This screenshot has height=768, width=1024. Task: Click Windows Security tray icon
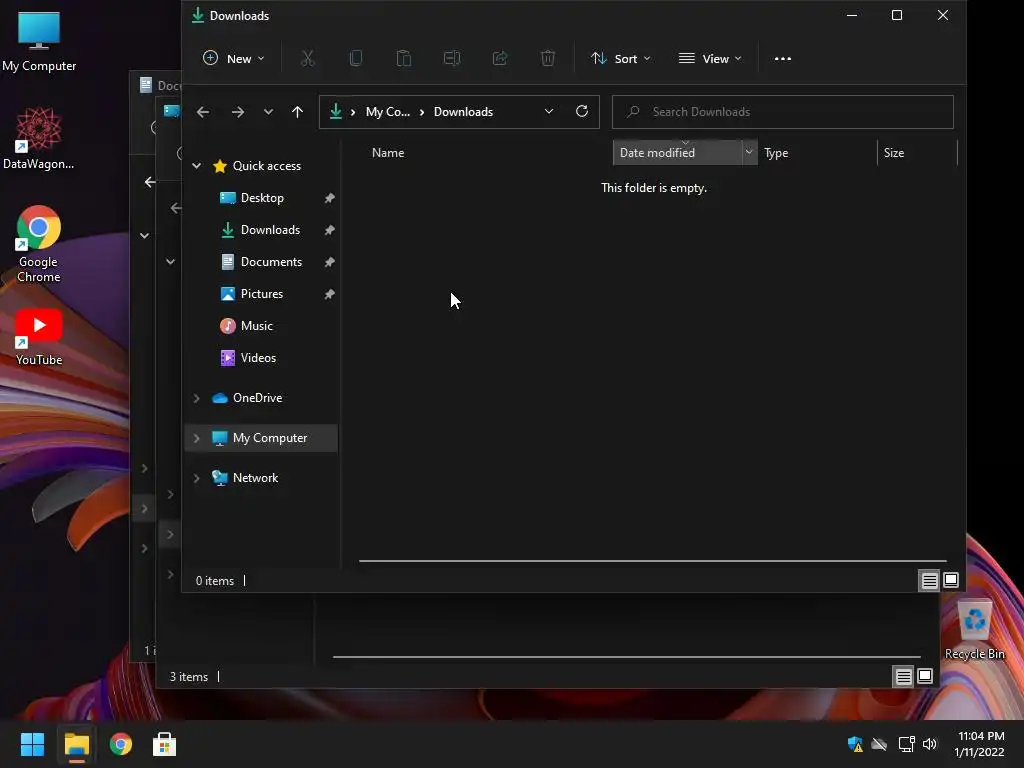855,744
